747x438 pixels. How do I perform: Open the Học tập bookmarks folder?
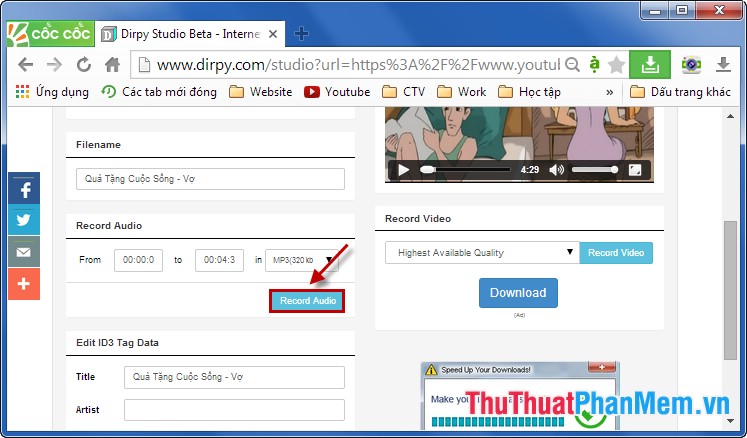(x=529, y=92)
